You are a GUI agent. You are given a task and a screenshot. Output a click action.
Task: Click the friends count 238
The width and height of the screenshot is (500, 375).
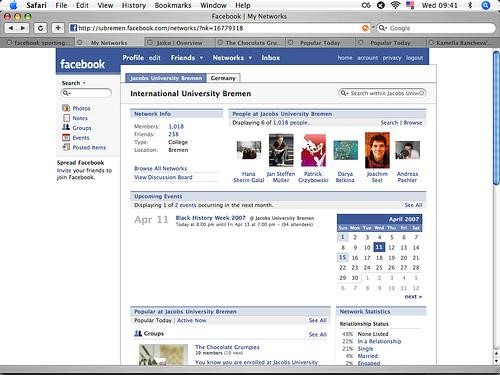point(173,134)
